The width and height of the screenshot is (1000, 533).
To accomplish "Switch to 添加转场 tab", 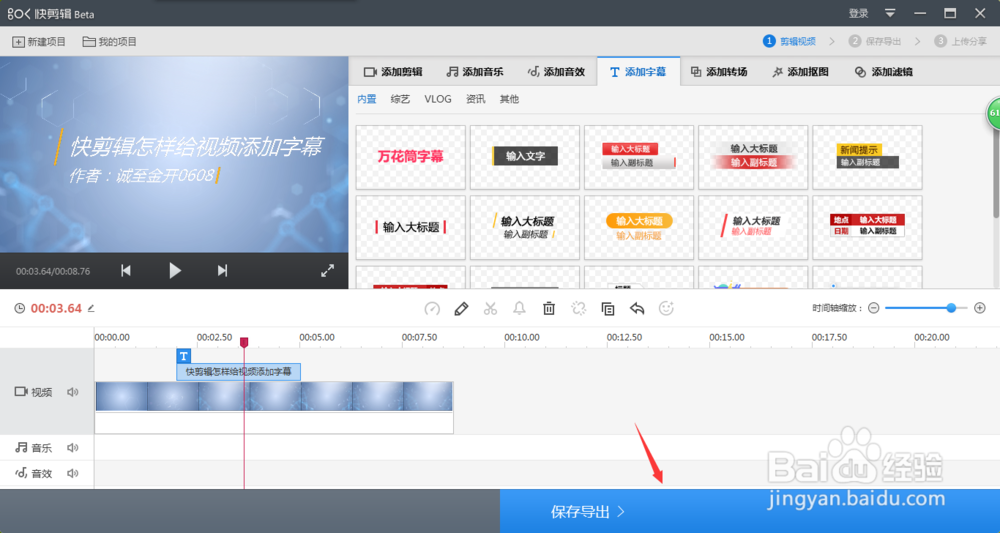I will (x=719, y=72).
